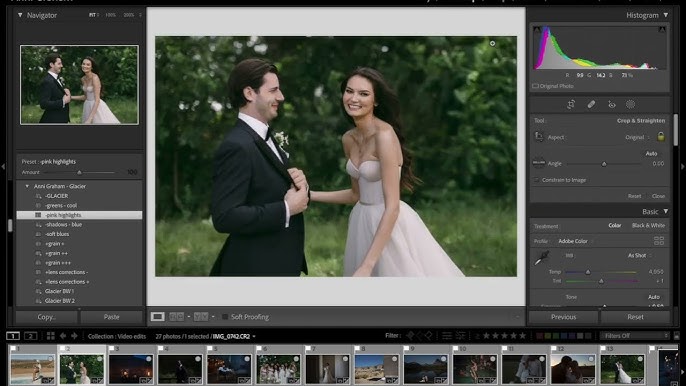The width and height of the screenshot is (686, 386).
Task: Check Constrain to Image
Action: point(536,180)
